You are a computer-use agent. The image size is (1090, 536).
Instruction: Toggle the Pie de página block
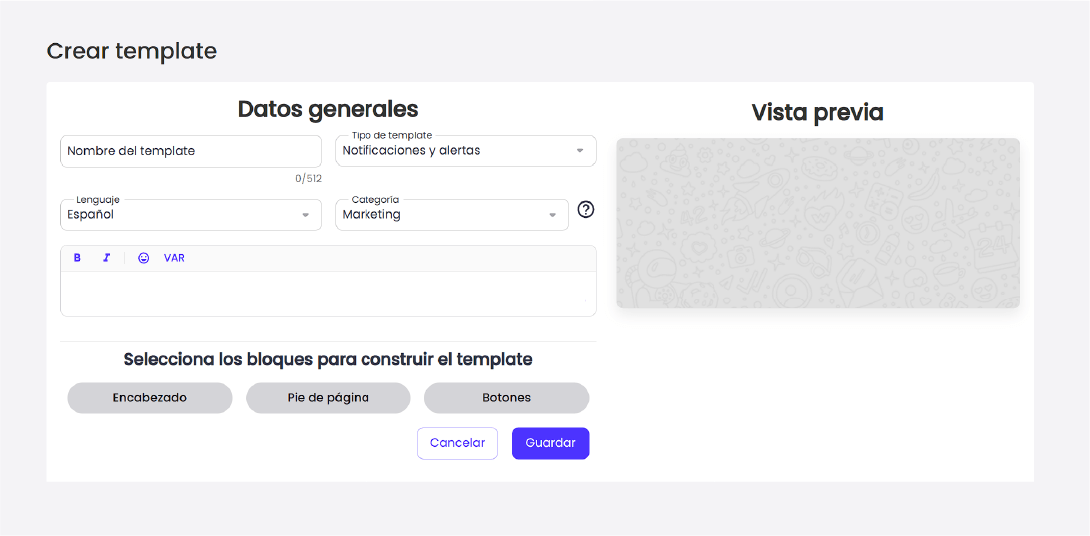point(328,398)
